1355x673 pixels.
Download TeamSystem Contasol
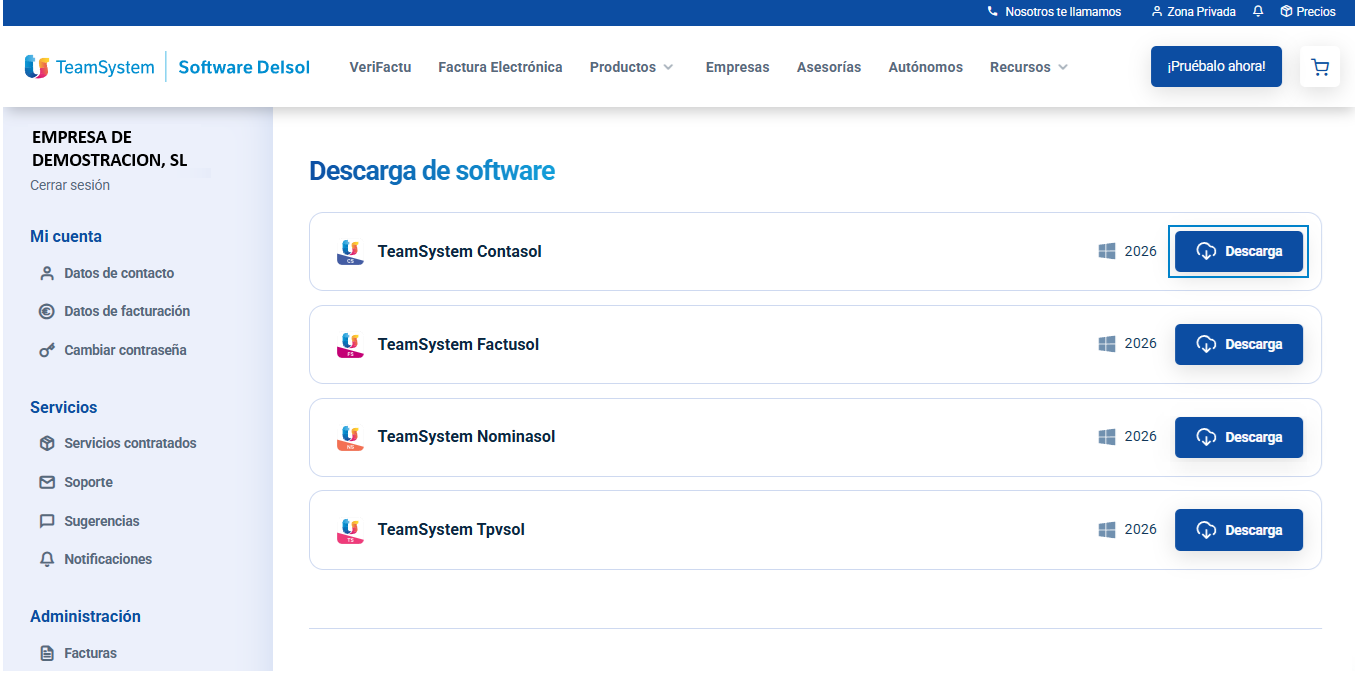point(1239,251)
